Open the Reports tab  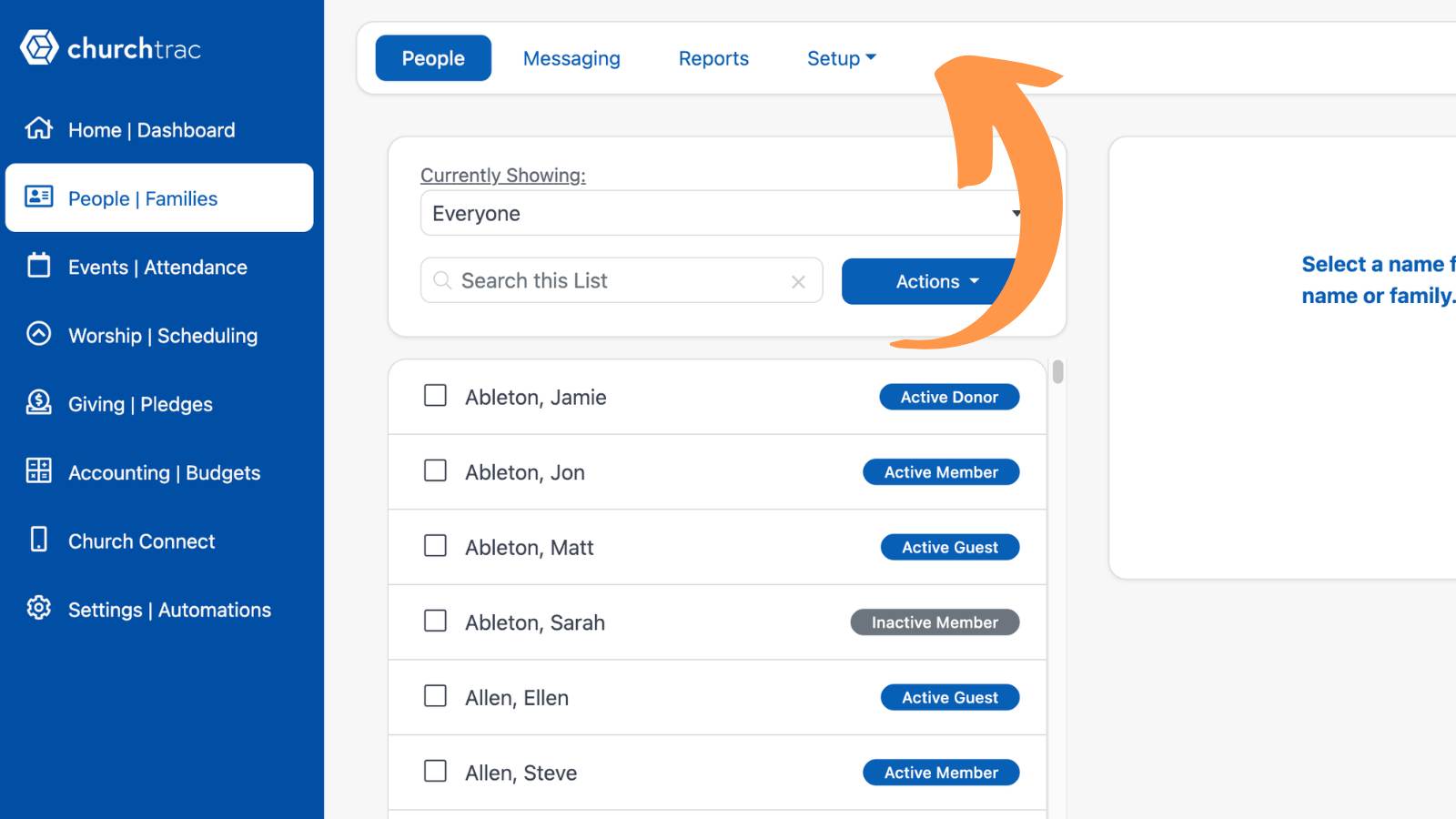tap(713, 58)
